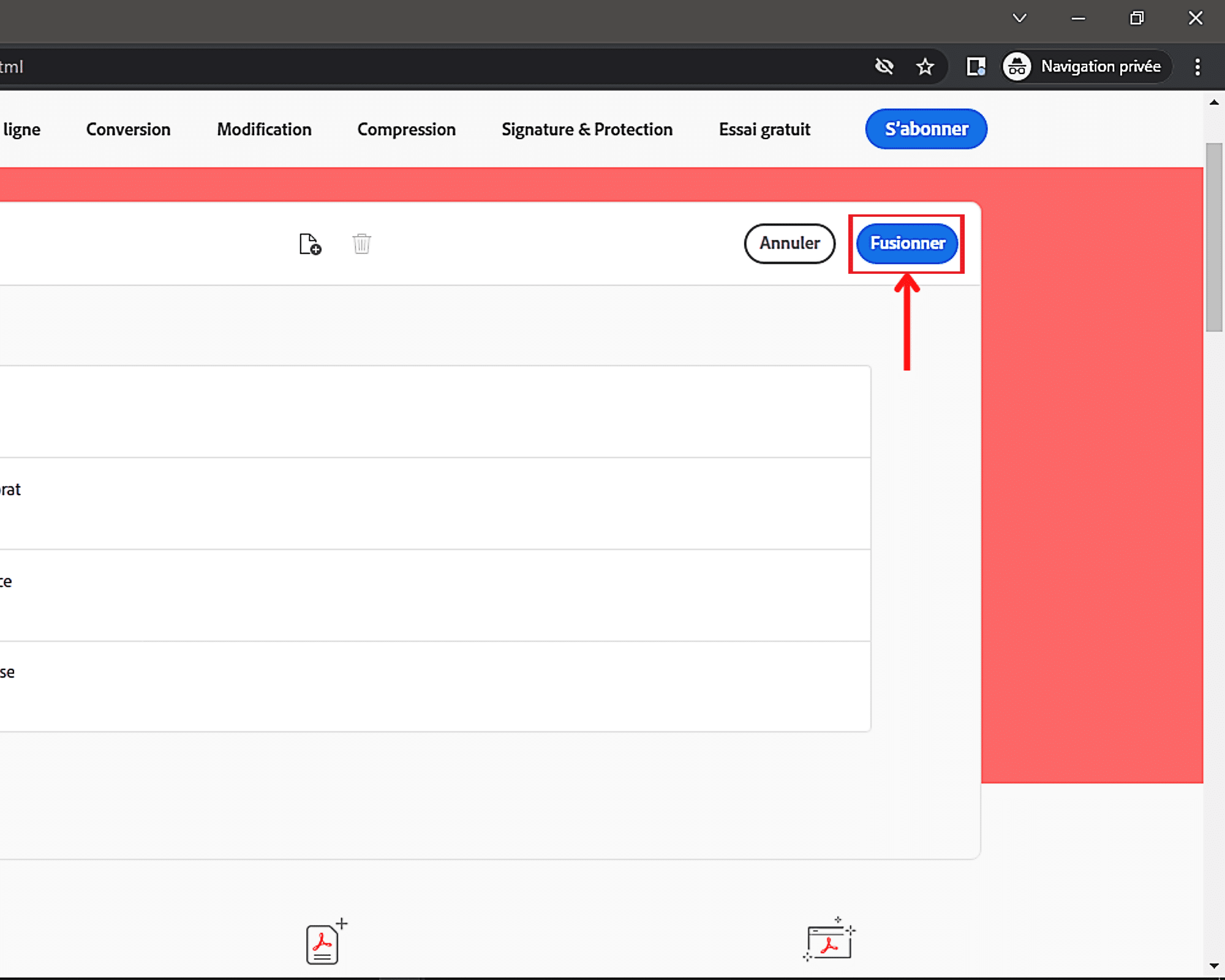
Task: Open the Signature & Protection menu
Action: pyautogui.click(x=587, y=129)
